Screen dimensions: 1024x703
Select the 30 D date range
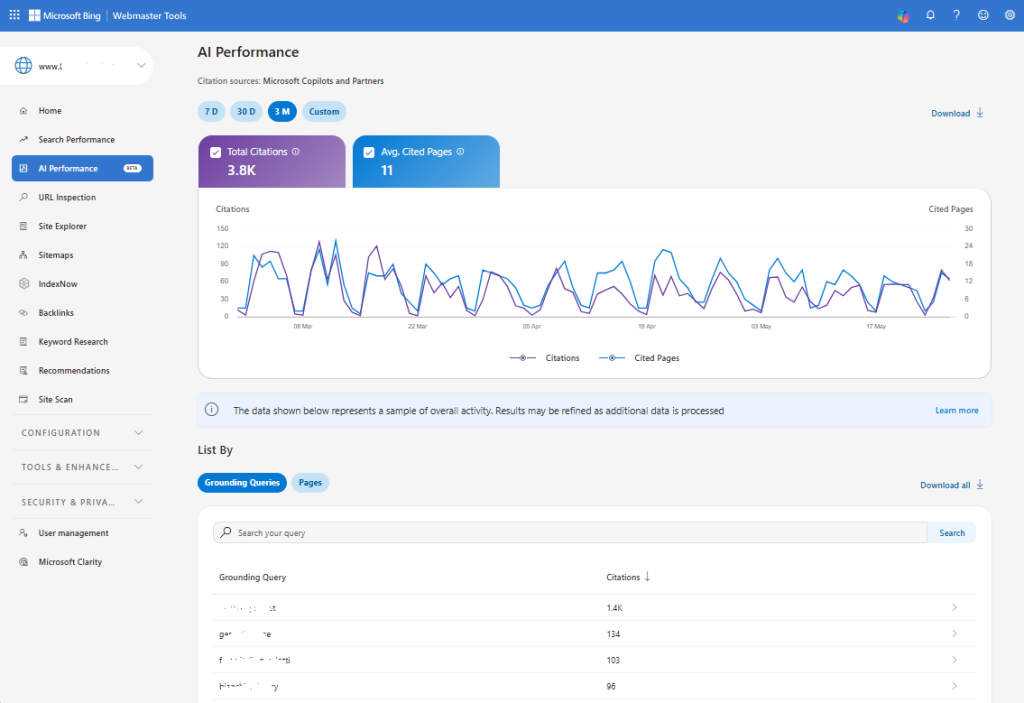[x=246, y=112]
